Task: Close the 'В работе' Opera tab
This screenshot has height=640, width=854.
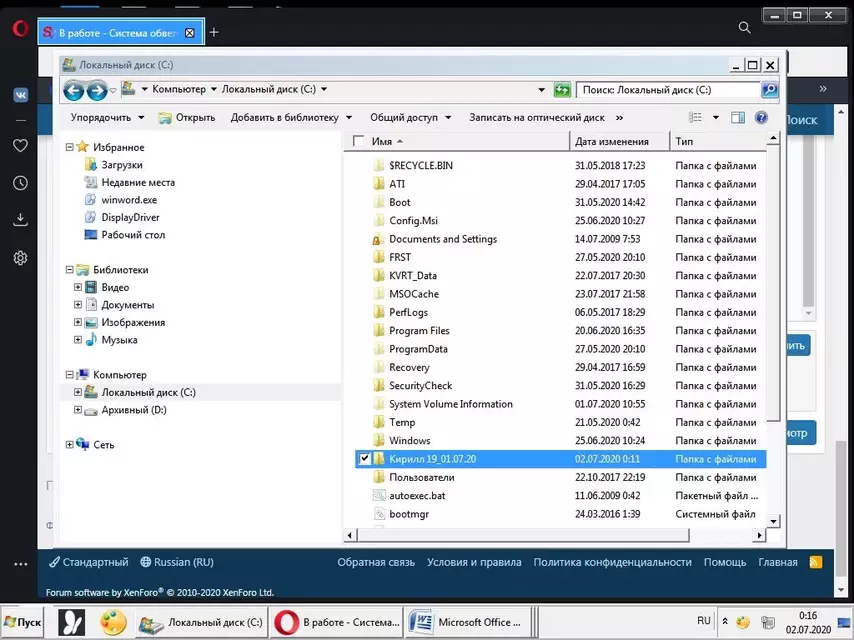Action: [190, 33]
